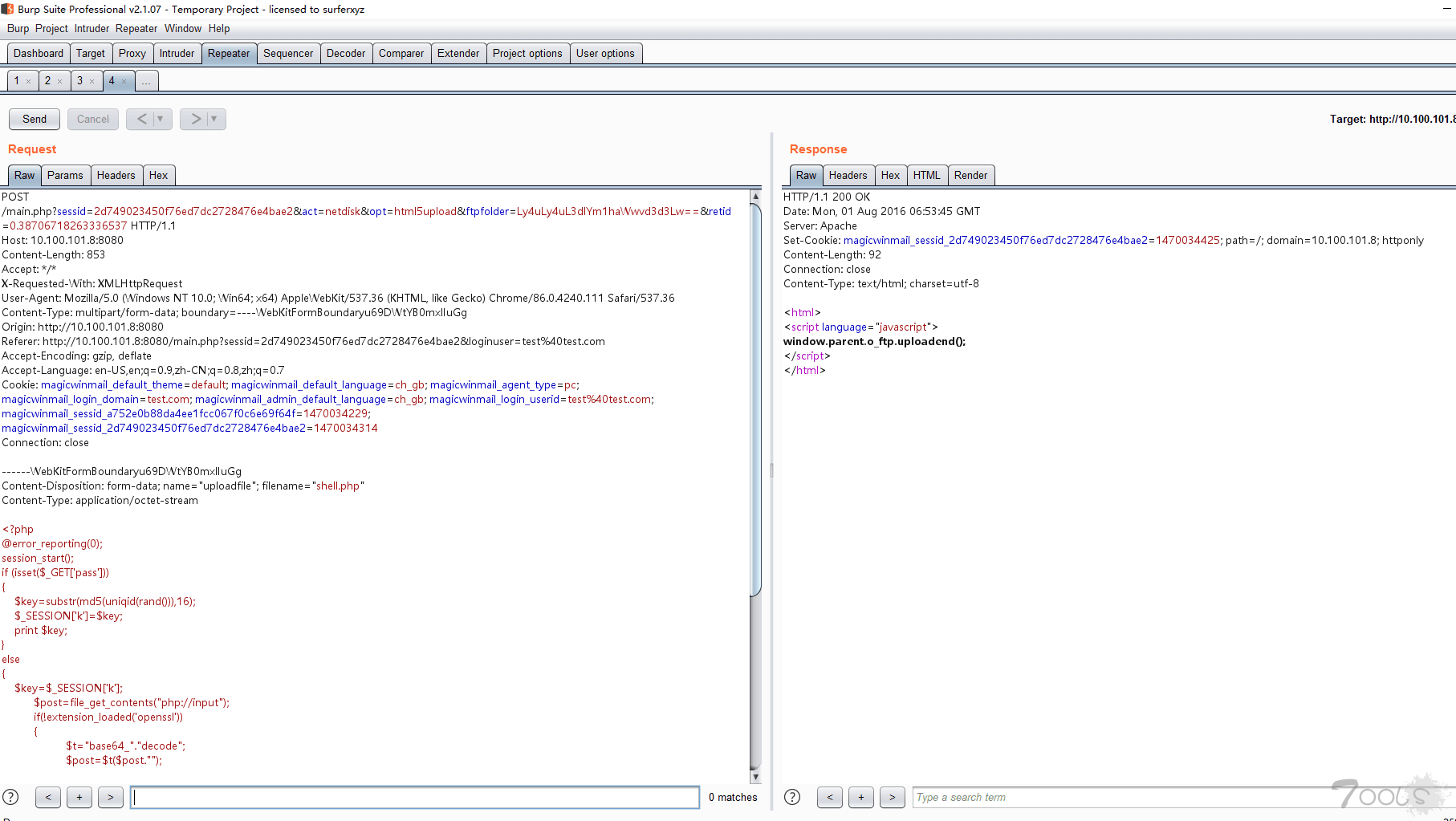The image size is (1456, 821).
Task: Switch to the Extender tab
Action: 458,53
